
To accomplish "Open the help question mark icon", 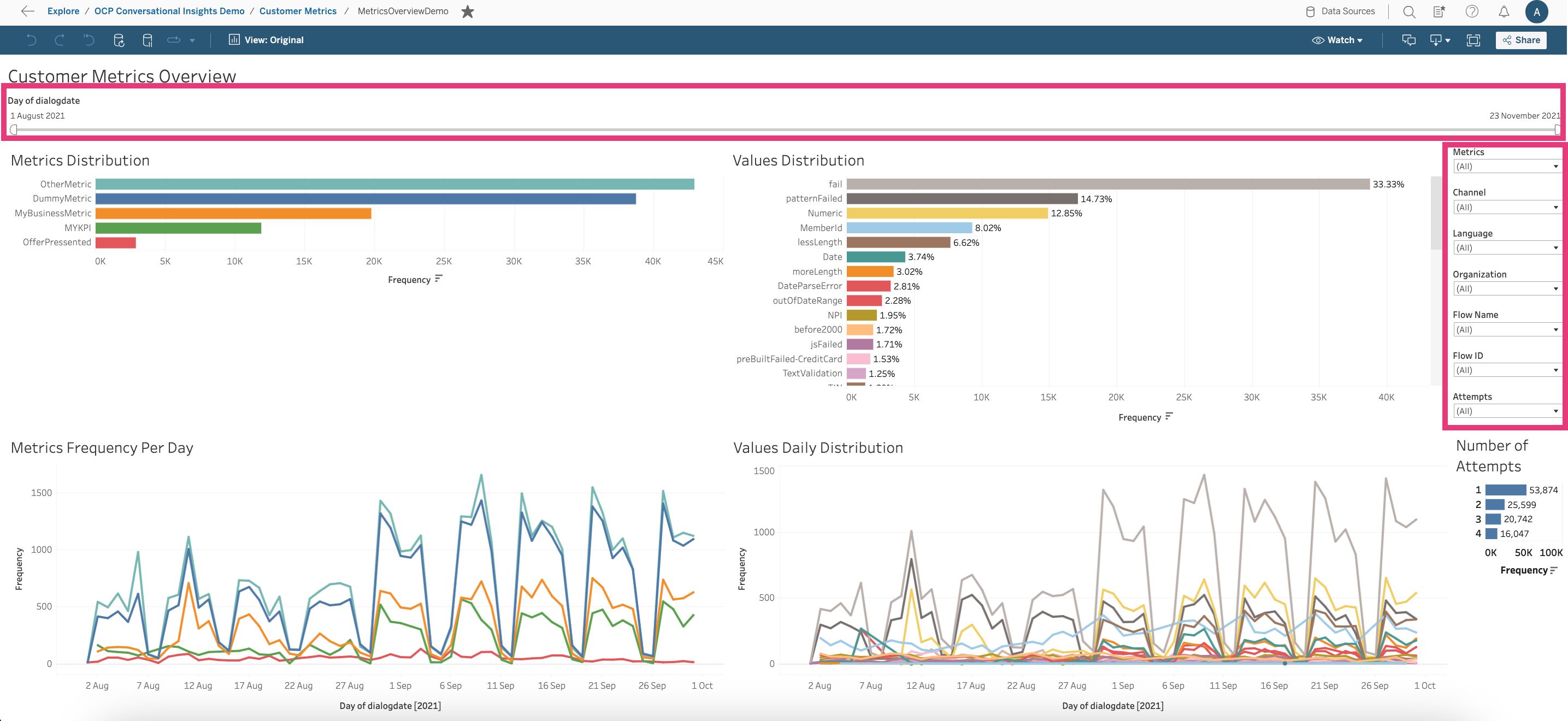I will point(1472,11).
